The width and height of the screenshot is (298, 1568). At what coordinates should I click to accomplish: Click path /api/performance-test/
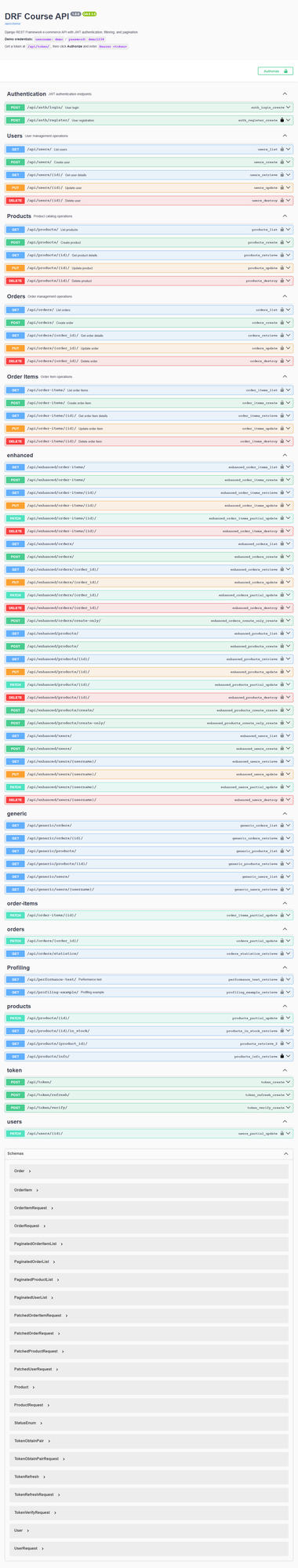pos(51,980)
